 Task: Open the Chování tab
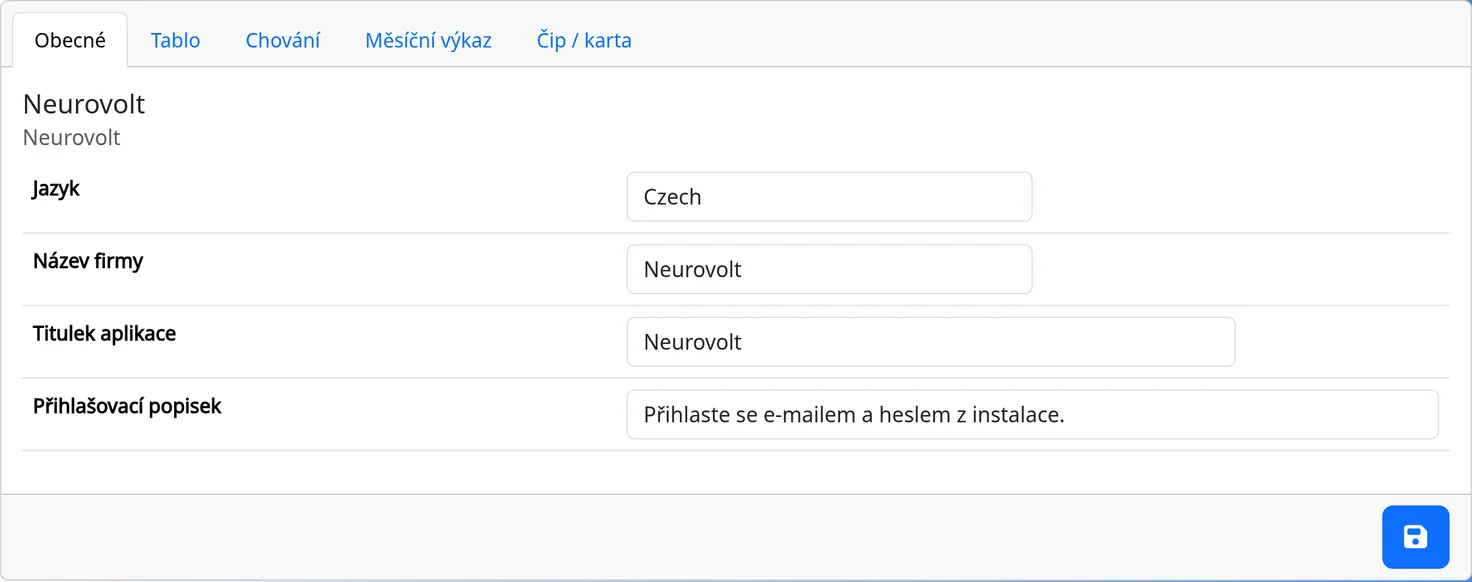click(283, 40)
